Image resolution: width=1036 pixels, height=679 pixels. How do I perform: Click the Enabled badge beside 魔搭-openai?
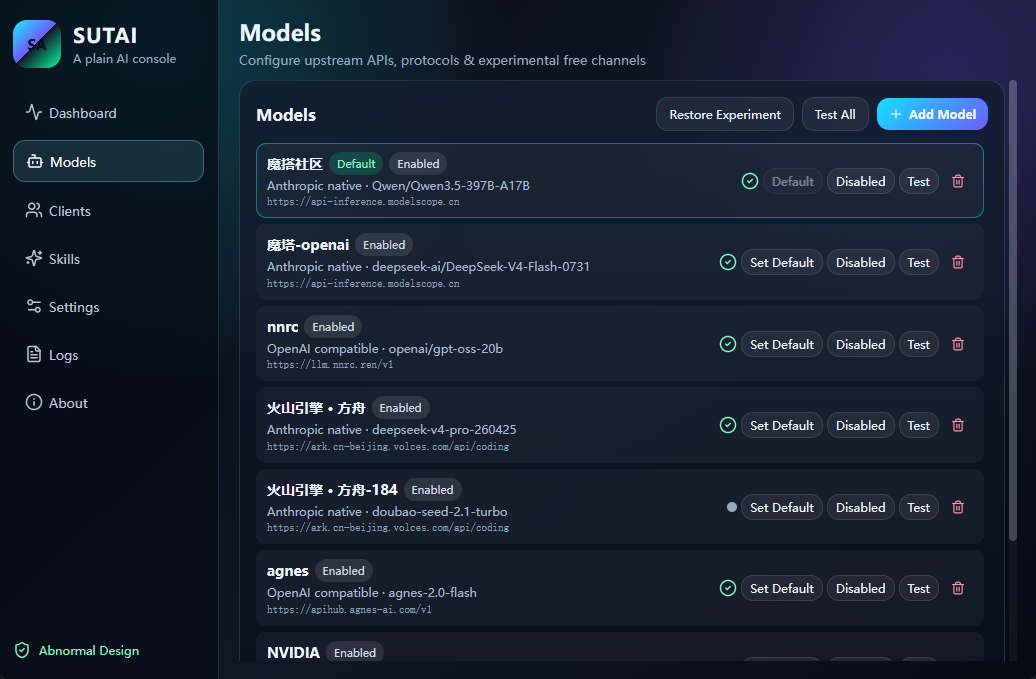coord(384,245)
